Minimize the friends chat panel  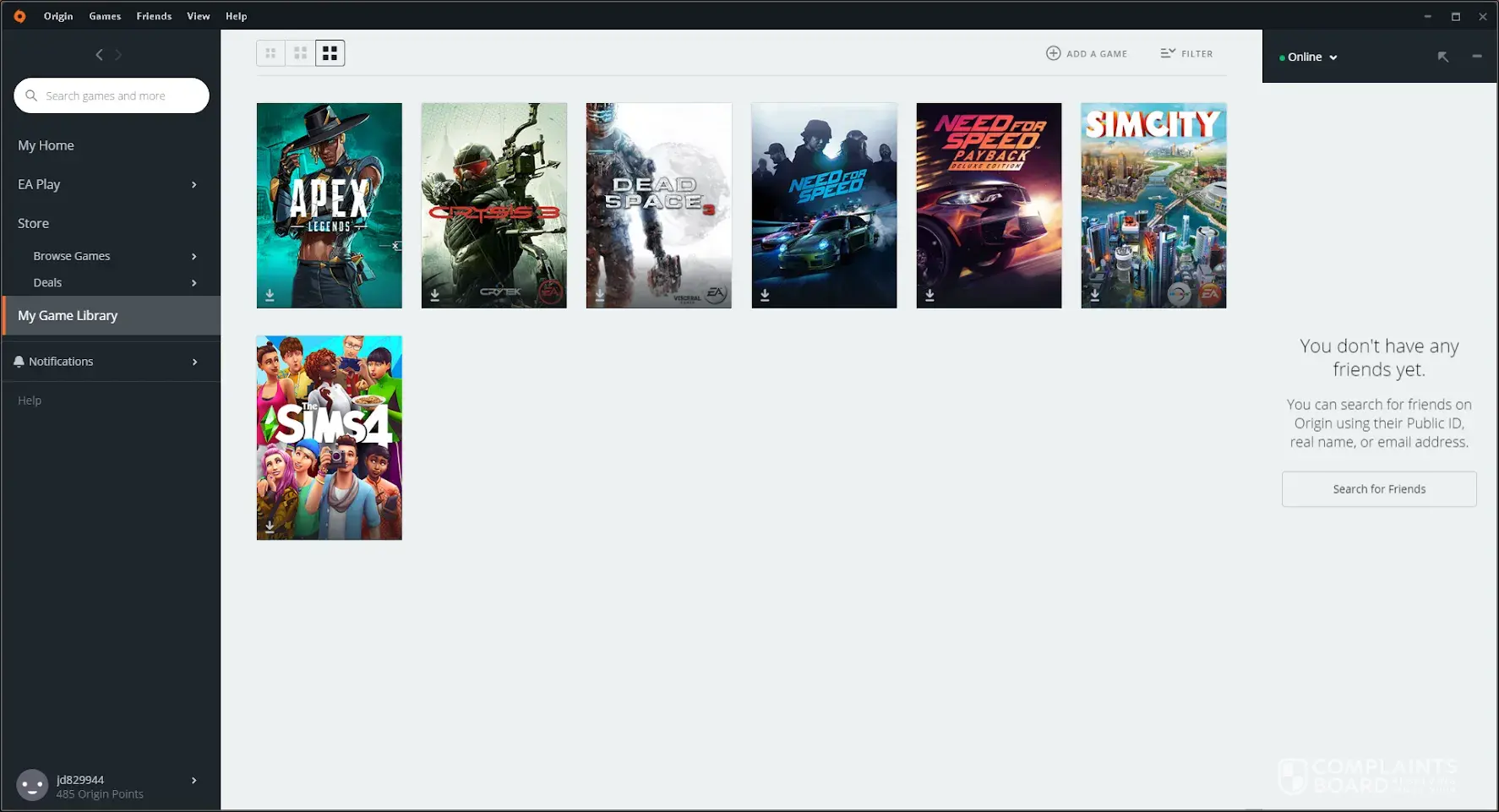tap(1476, 57)
